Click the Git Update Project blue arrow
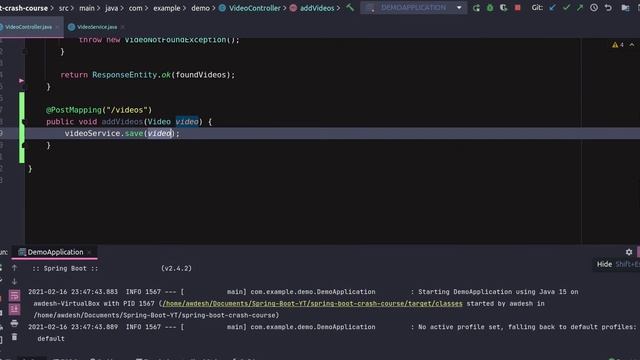Viewport: 640px width, 360px height. click(x=552, y=8)
